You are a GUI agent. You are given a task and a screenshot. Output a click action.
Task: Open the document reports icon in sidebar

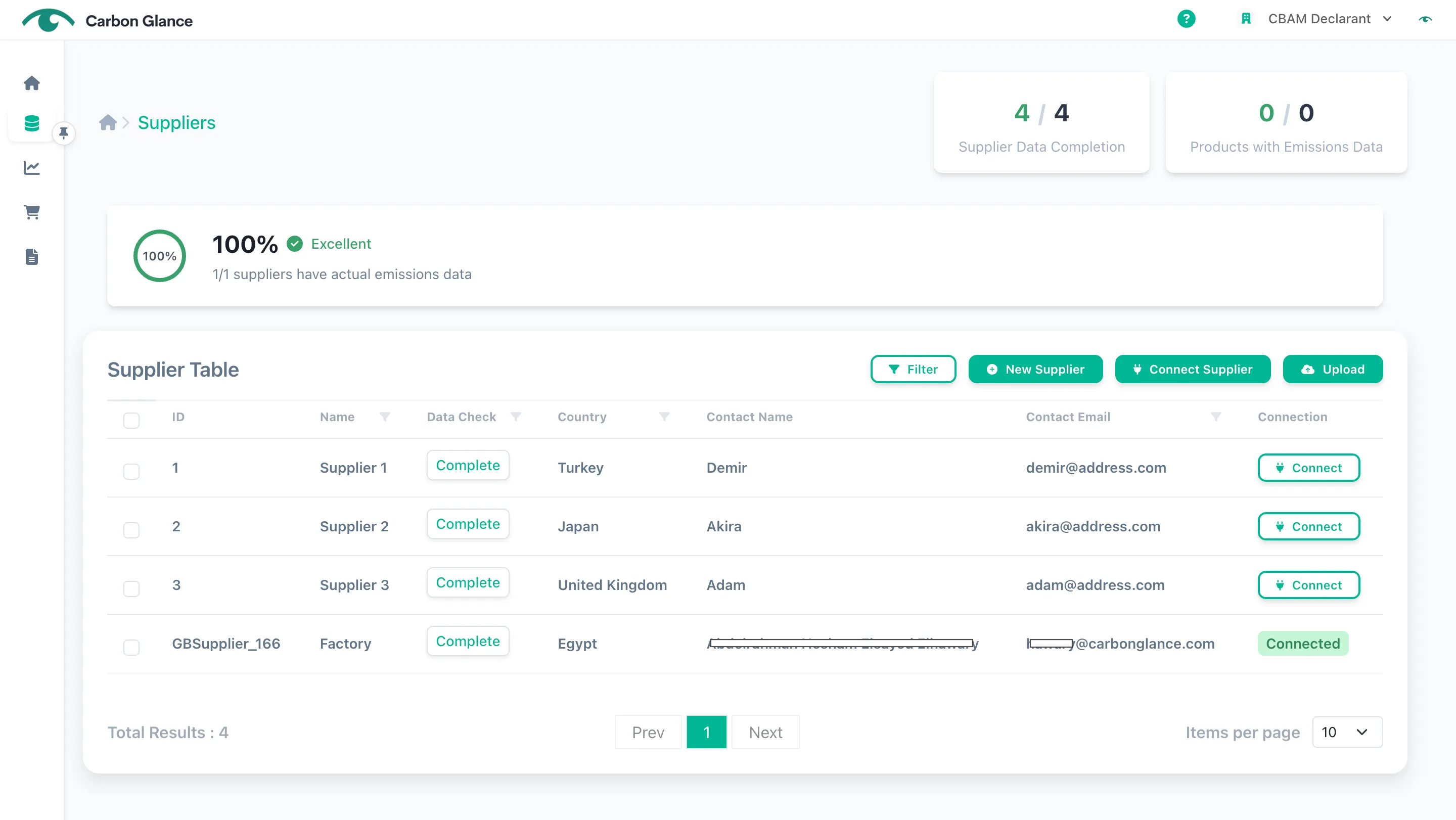[x=32, y=257]
